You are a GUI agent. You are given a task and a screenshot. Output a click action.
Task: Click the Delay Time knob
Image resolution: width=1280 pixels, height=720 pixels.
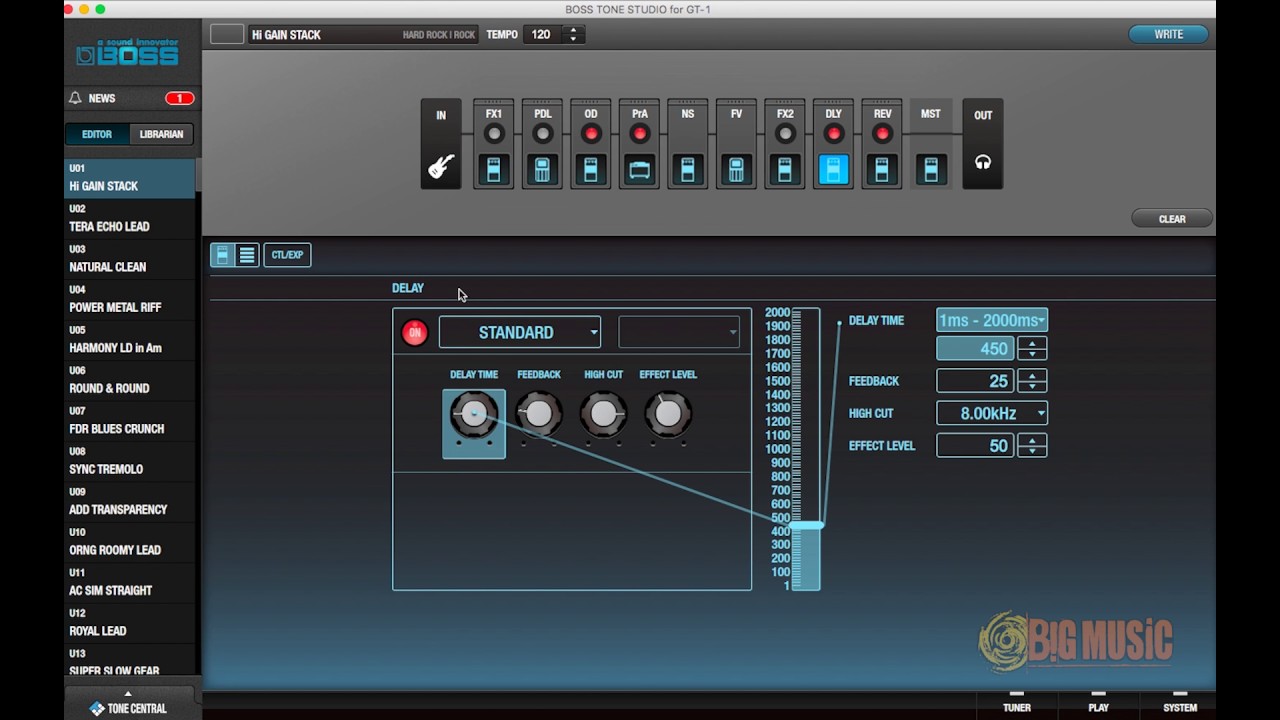coord(474,414)
